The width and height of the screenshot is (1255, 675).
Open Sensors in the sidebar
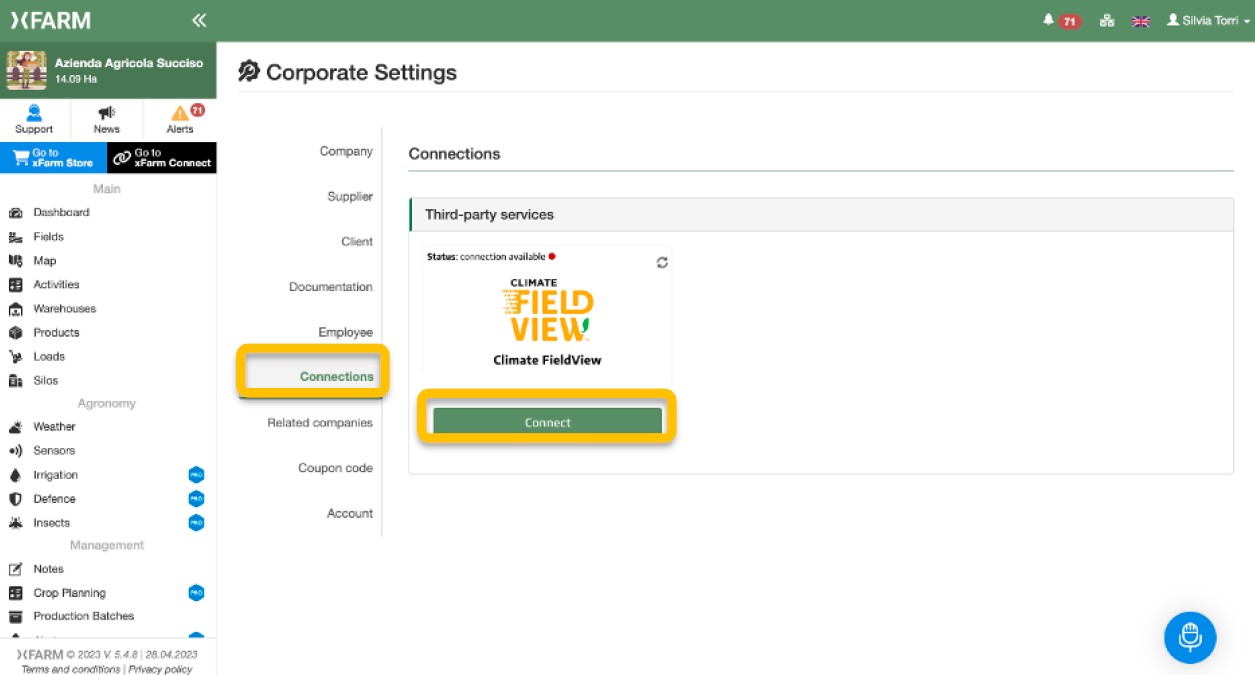pos(54,451)
